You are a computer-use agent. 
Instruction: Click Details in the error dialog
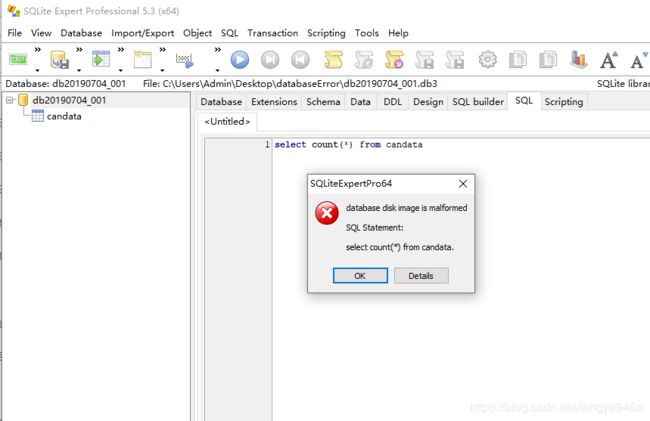421,276
